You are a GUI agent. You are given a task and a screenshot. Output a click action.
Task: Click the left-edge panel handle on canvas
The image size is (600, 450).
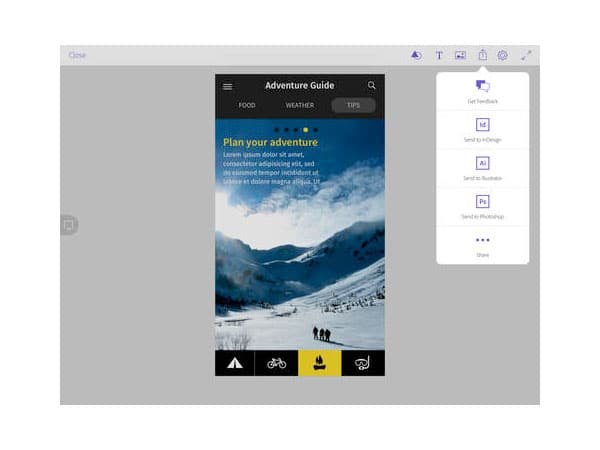pos(68,225)
